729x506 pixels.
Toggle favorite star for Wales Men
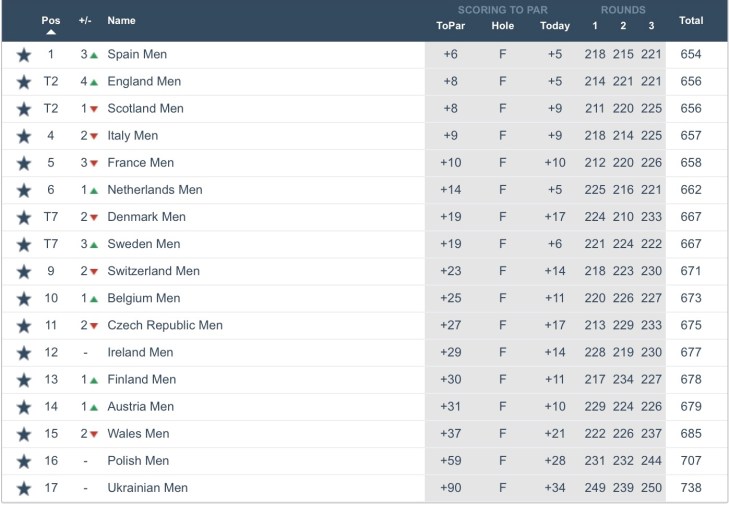(24, 434)
